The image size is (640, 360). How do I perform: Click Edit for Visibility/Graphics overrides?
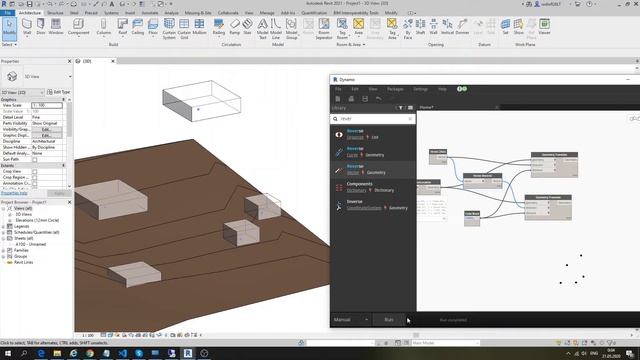click(47, 129)
